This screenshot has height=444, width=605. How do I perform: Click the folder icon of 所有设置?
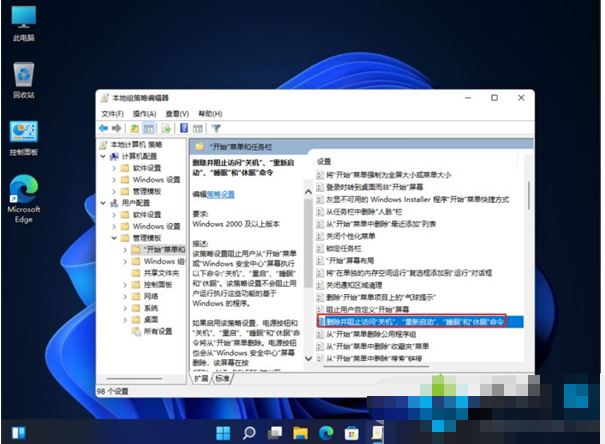click(136, 331)
